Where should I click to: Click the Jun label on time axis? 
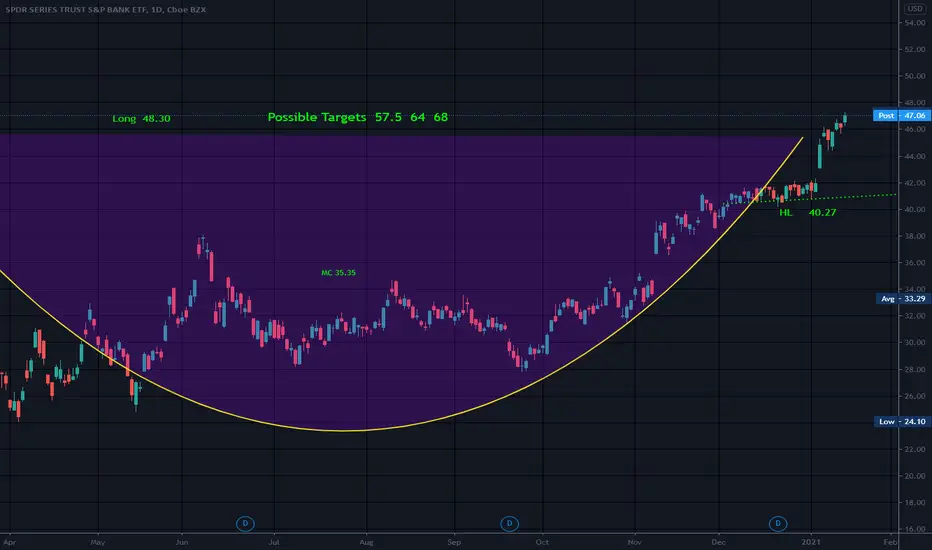(x=182, y=542)
